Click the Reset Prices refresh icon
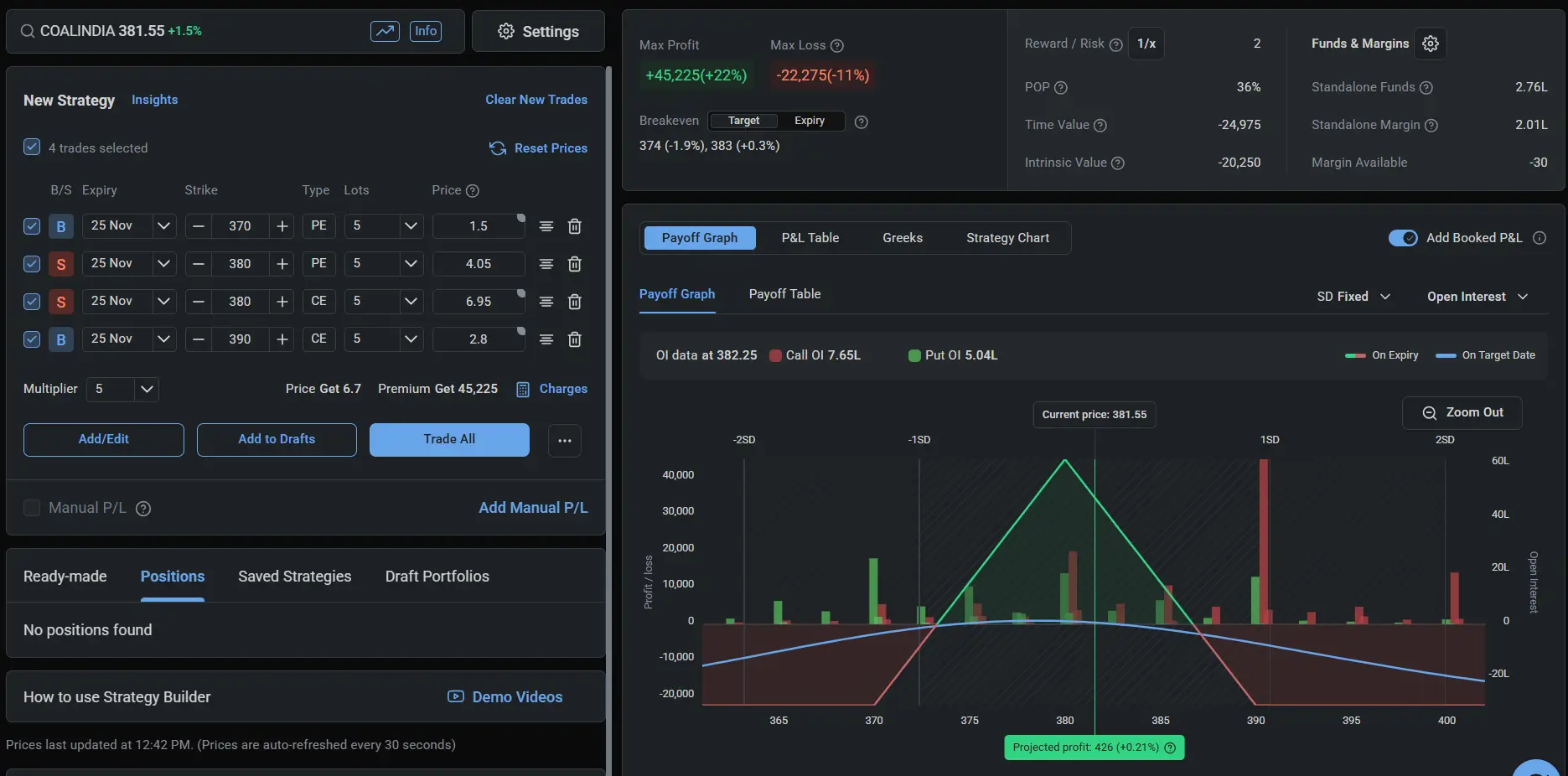 coord(498,148)
